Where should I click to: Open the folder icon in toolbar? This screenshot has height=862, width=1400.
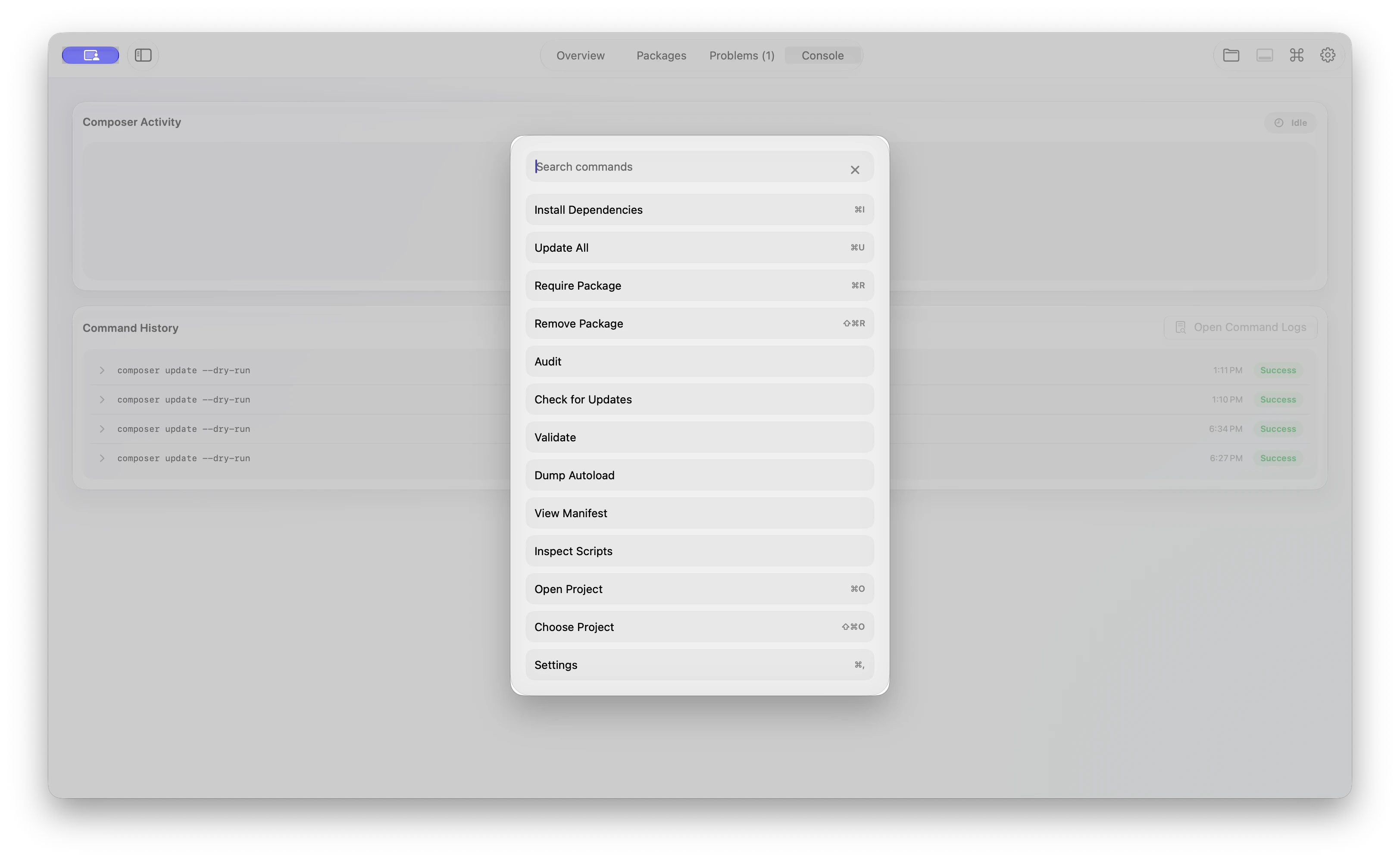[1231, 55]
